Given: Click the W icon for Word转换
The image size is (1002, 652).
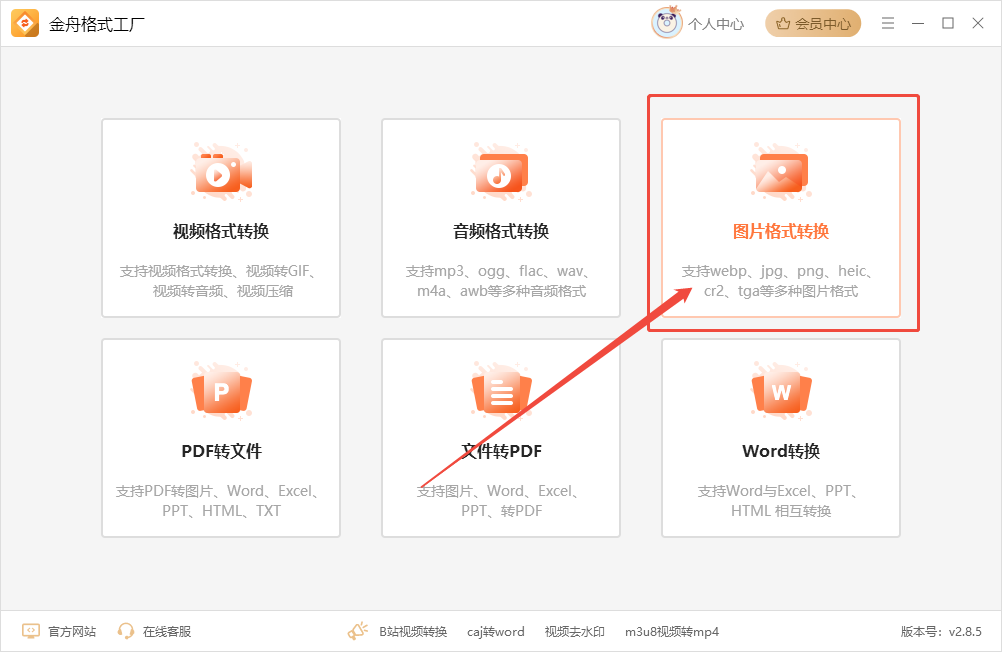Looking at the screenshot, I should (x=781, y=391).
